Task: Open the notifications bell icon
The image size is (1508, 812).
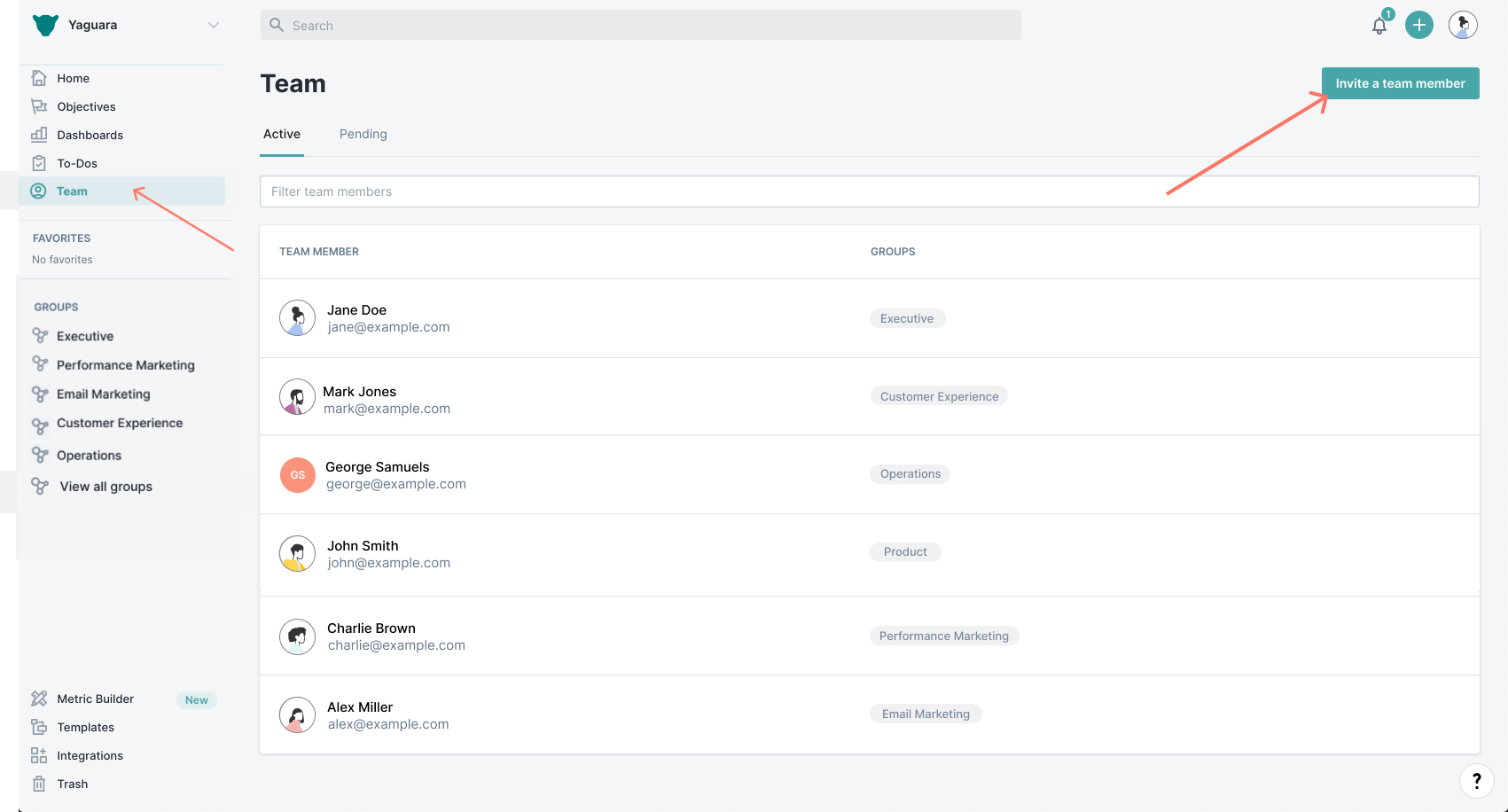Action: click(x=1379, y=26)
